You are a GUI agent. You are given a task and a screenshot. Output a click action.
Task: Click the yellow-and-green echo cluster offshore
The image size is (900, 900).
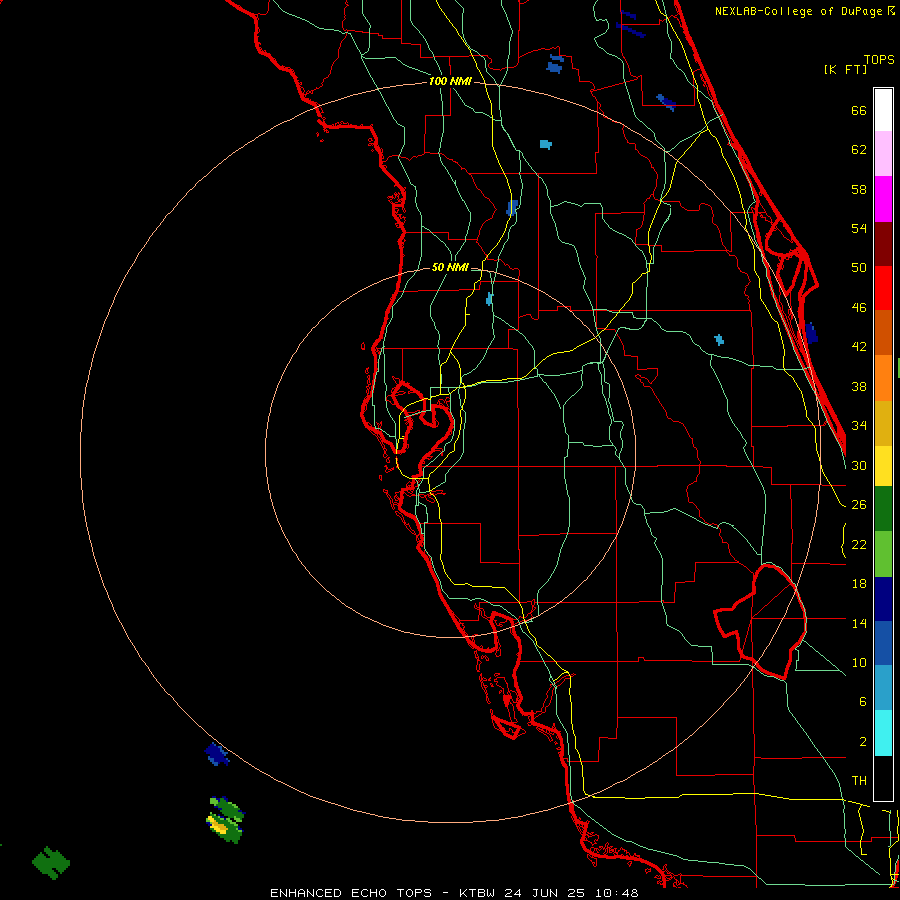[225, 820]
